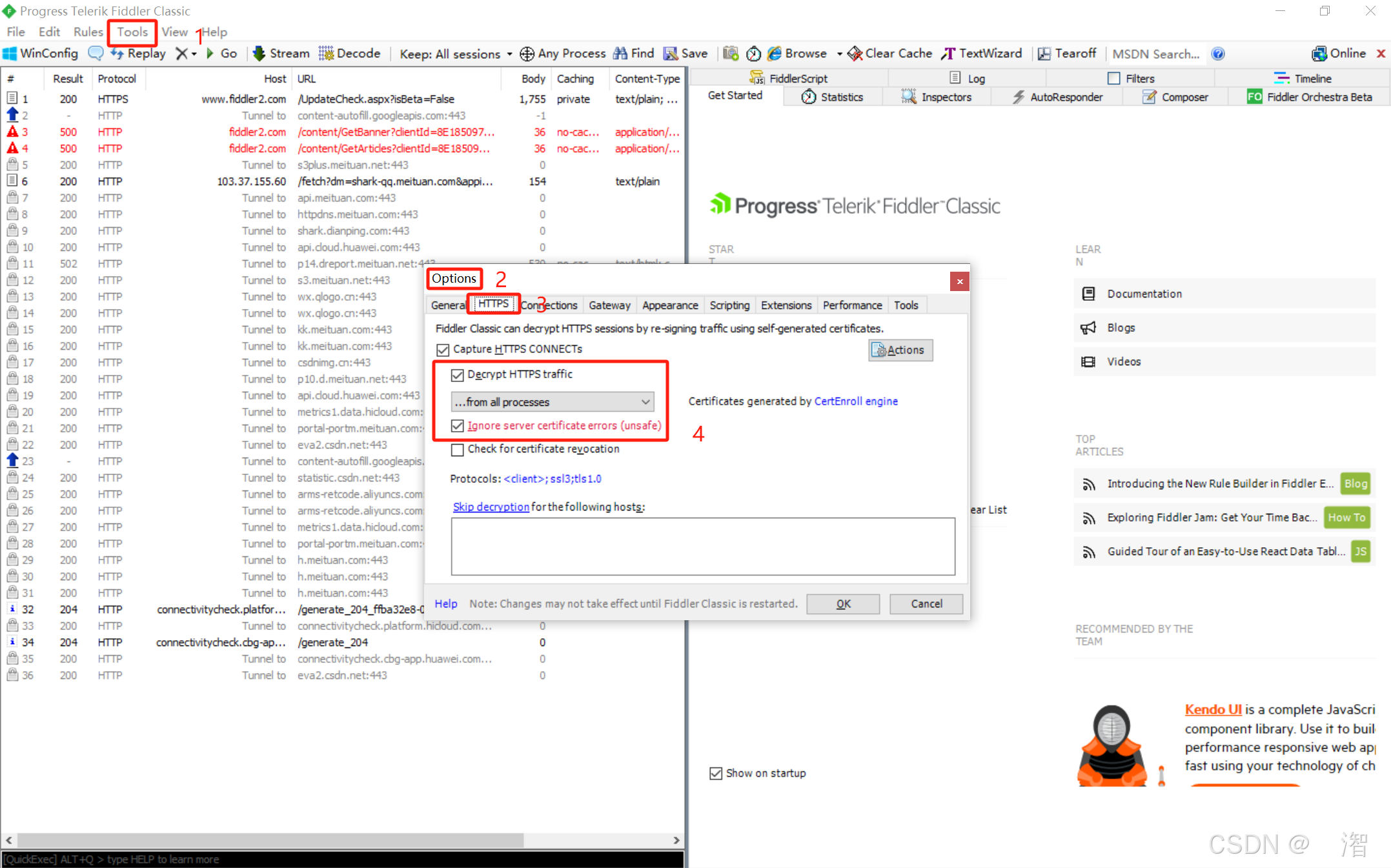Click the WinConfig toolbar icon
Viewport: 1391px width, 868px height.
click(10, 54)
